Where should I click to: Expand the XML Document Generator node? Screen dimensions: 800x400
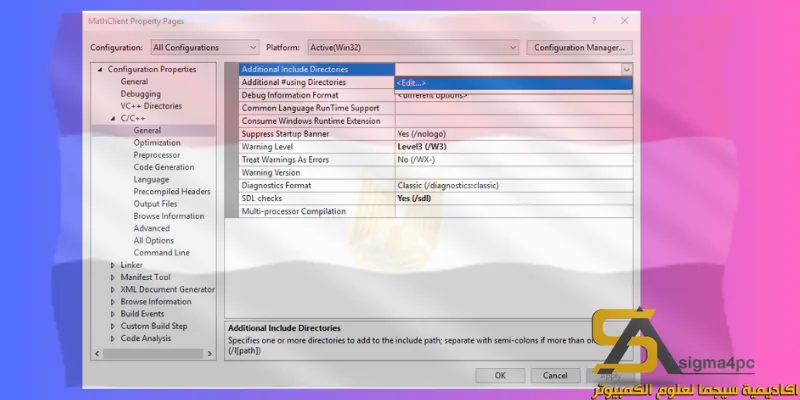pos(113,289)
